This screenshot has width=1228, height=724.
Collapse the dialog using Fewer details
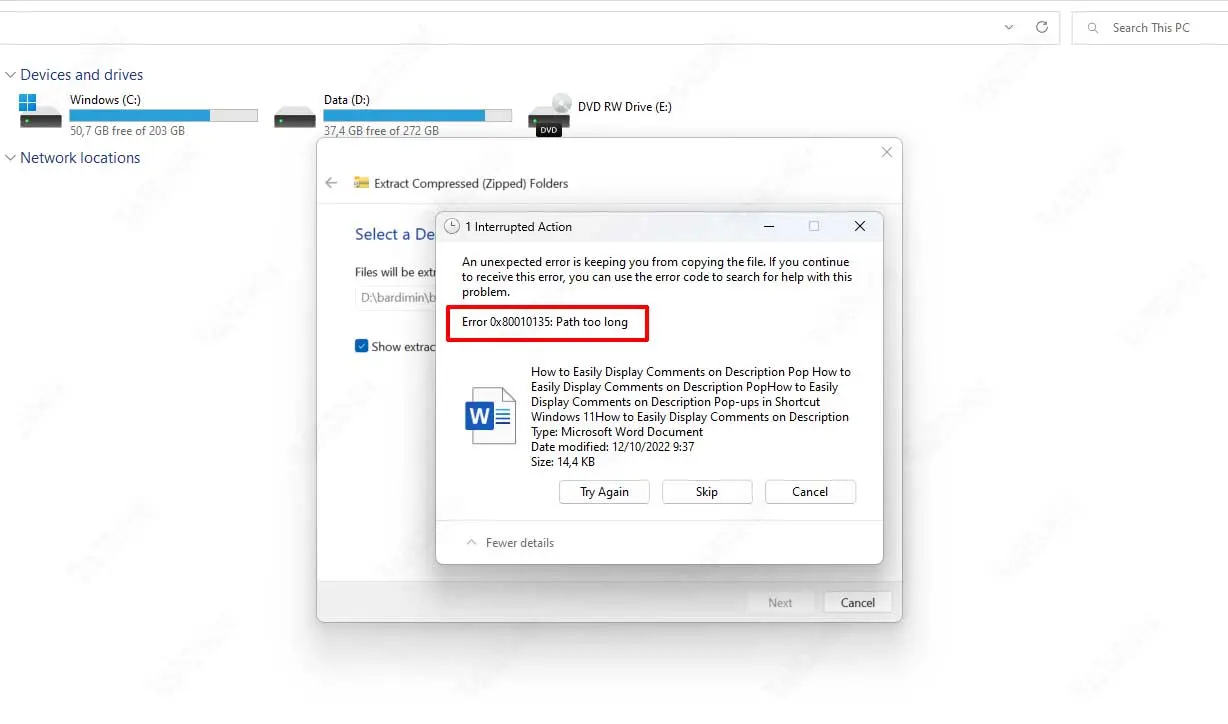[x=510, y=543]
